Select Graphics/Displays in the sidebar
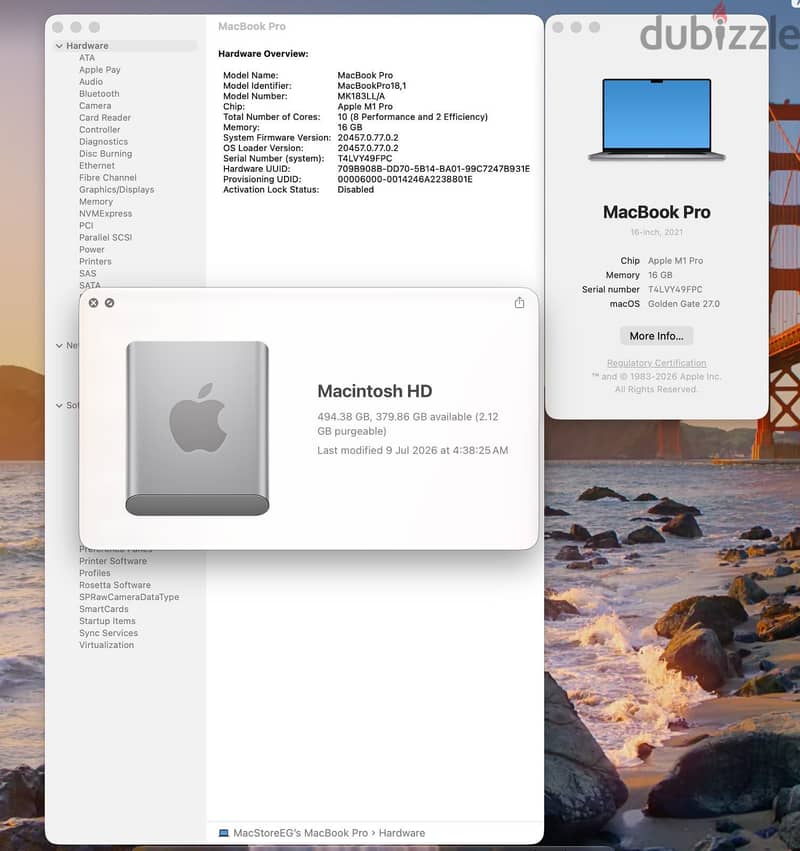This screenshot has width=800, height=851. [x=117, y=189]
